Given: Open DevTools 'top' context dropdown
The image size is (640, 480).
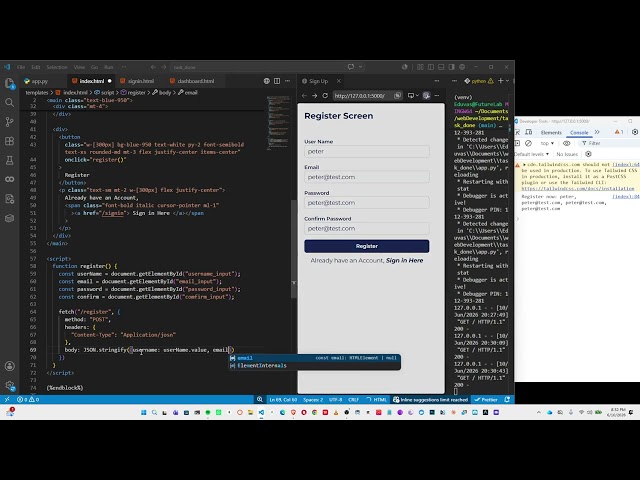Looking at the screenshot, I should tap(547, 143).
